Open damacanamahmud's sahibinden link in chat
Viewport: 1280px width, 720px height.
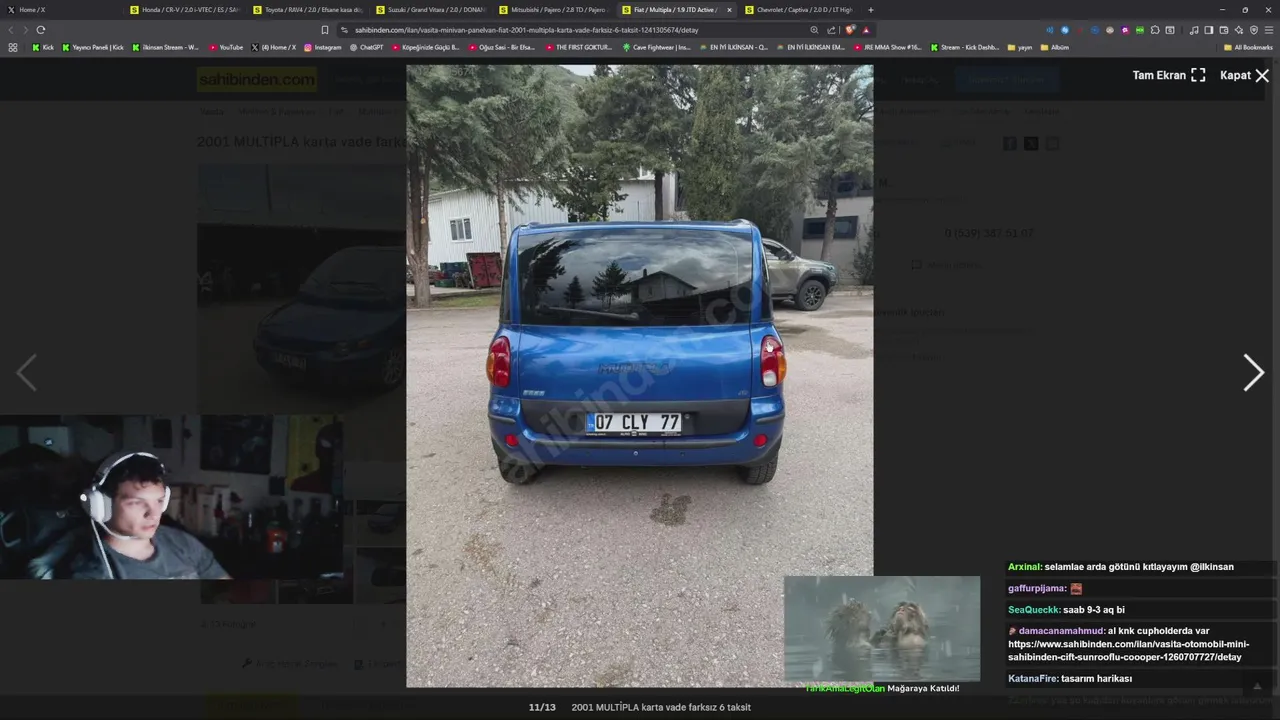tap(1128, 650)
